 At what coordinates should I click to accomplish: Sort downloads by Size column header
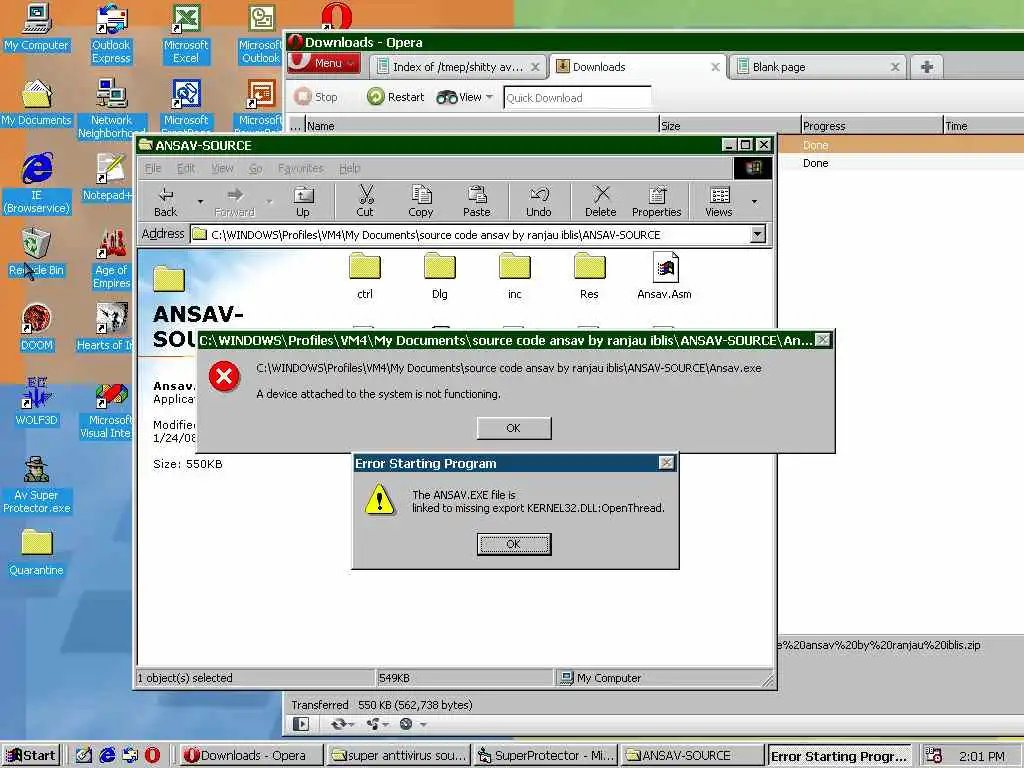[x=730, y=126]
